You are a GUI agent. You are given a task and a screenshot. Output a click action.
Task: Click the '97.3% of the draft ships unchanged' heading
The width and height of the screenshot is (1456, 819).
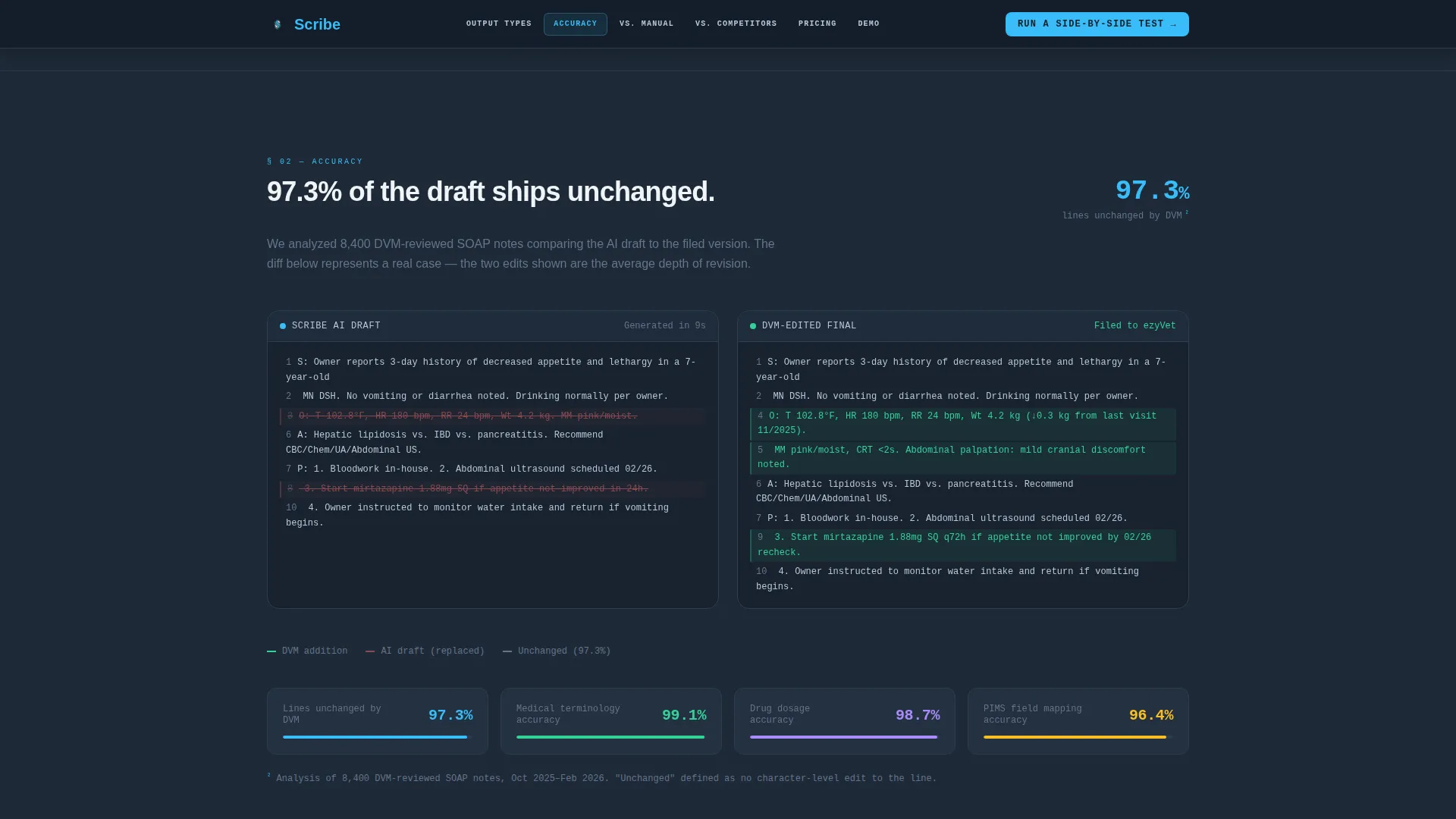(491, 192)
